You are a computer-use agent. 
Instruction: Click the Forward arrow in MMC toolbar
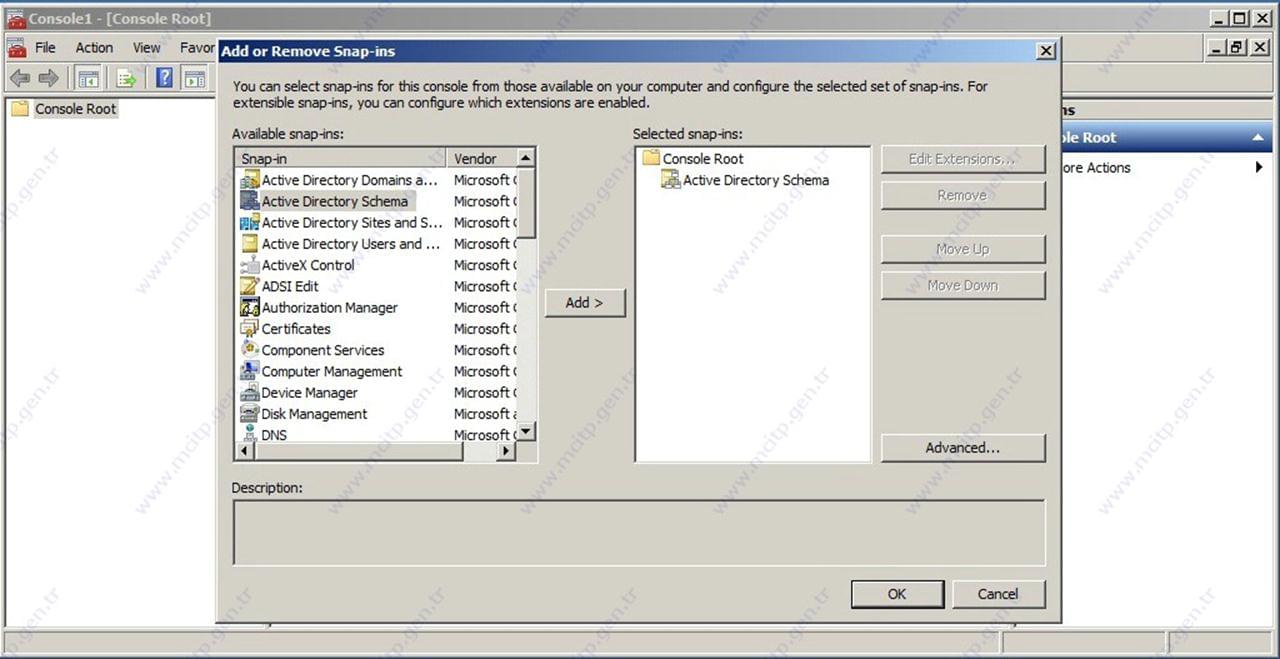[x=48, y=78]
